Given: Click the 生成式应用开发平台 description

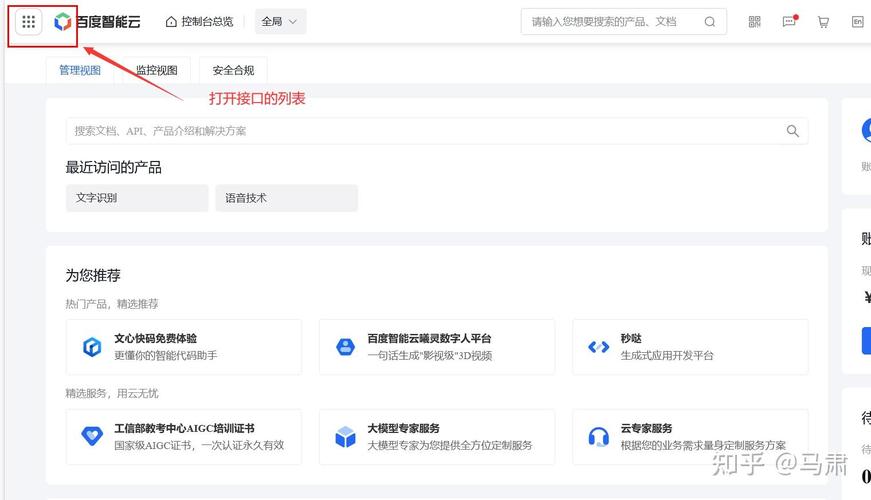Looking at the screenshot, I should coord(667,356).
